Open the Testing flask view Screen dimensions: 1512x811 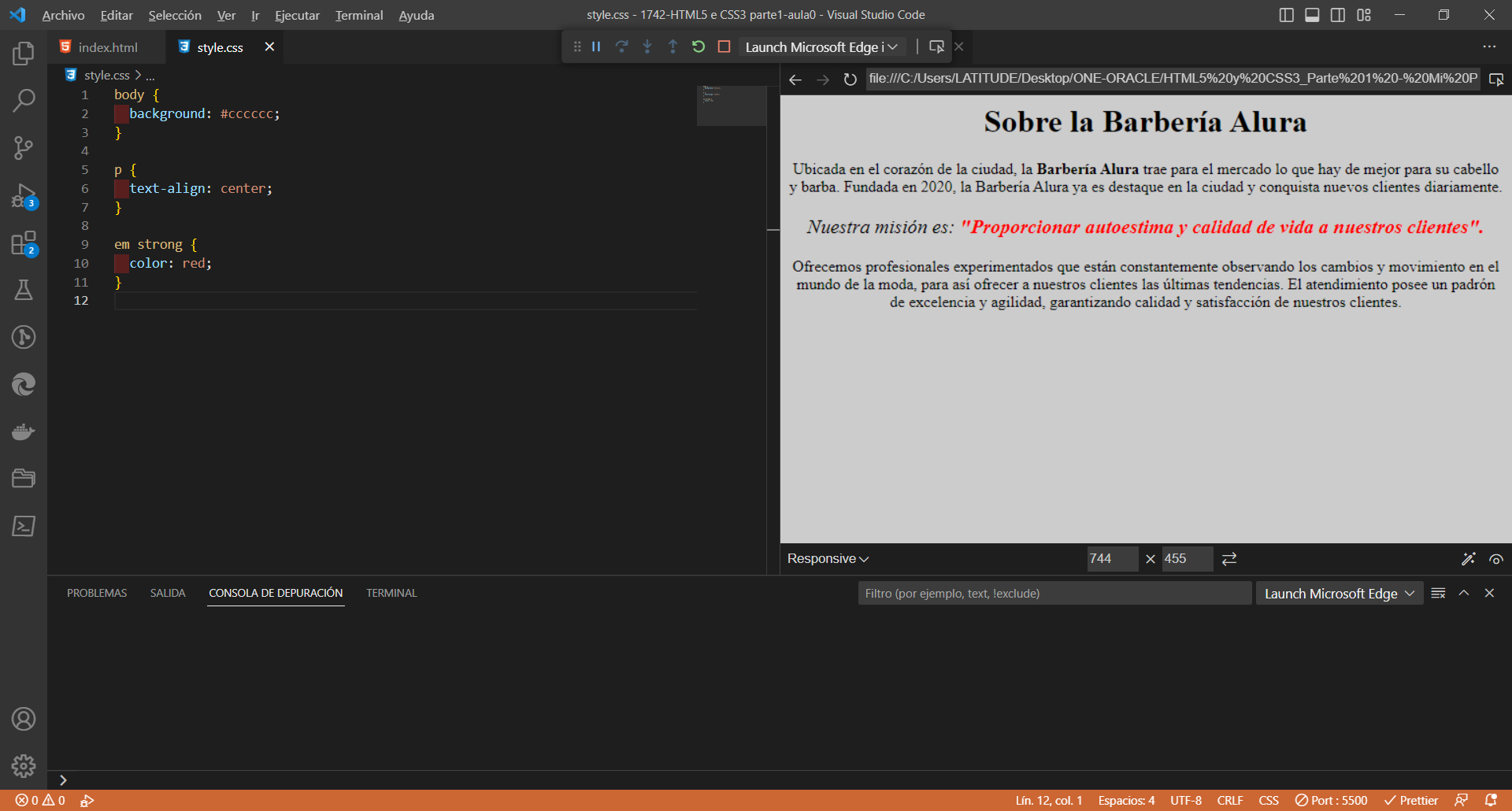[x=24, y=290]
